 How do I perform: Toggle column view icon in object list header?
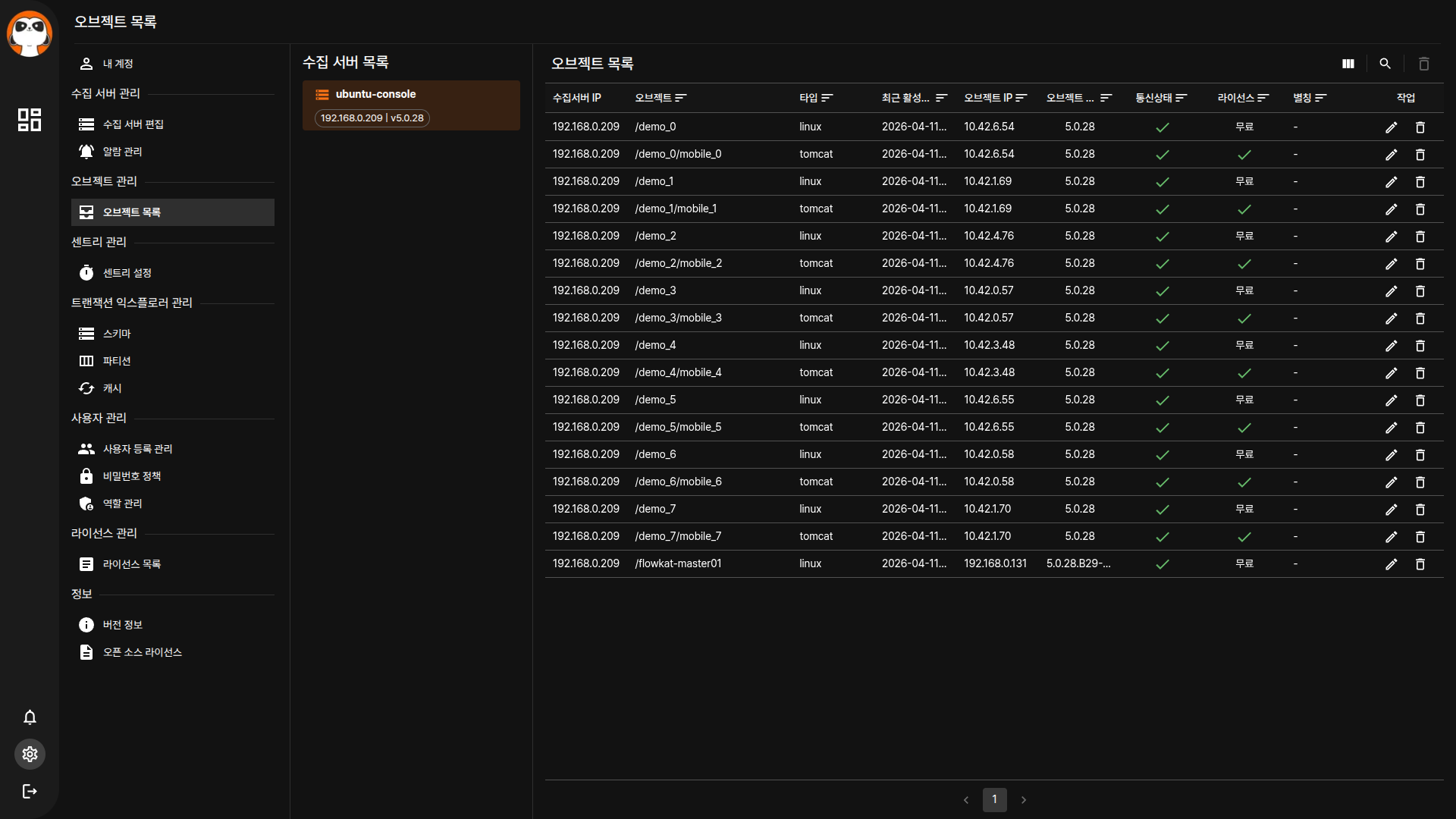[x=1348, y=64]
